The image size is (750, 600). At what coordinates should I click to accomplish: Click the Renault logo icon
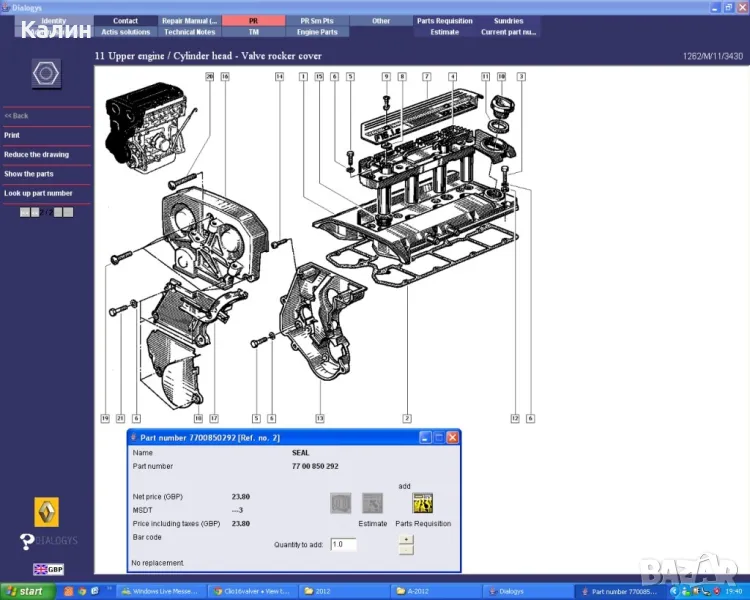(46, 511)
